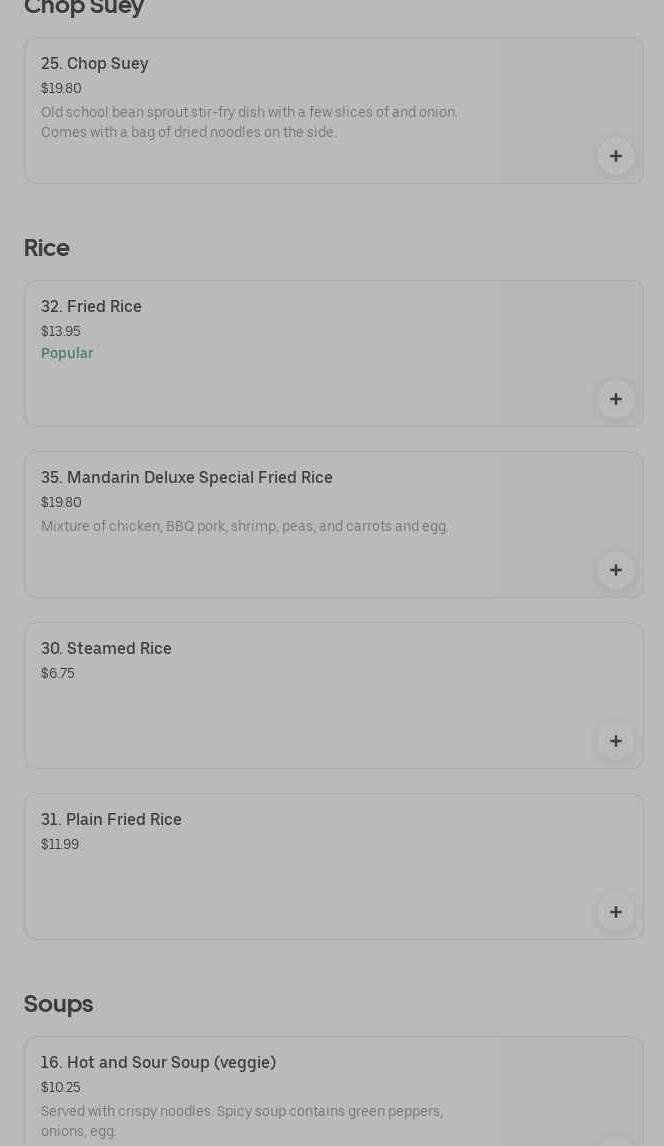Viewport: 664px width, 1146px height.
Task: Select 16. Hot and Sour Soup (veggie) title
Action: 159,1063
